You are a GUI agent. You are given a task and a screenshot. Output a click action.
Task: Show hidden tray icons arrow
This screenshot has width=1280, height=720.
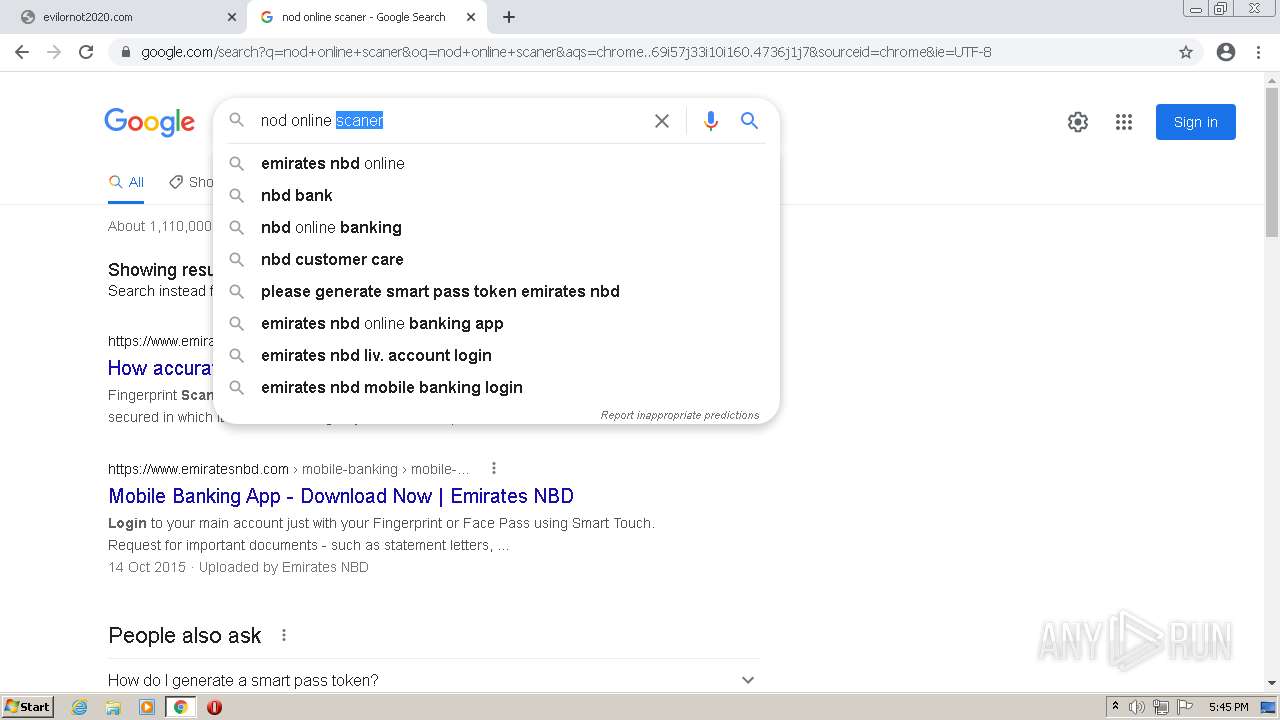pyautogui.click(x=1116, y=707)
